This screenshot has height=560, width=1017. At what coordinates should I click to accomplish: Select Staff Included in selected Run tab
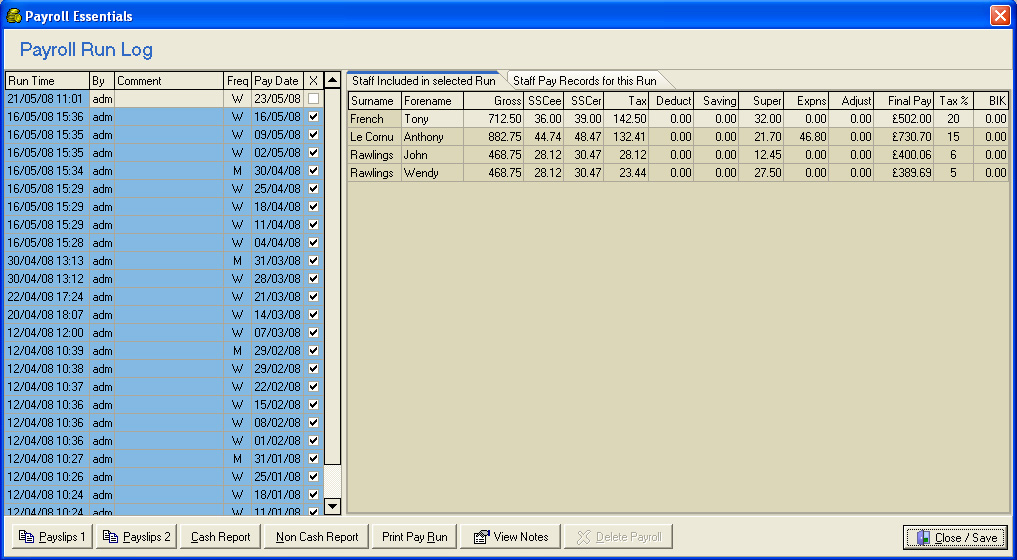[x=424, y=81]
